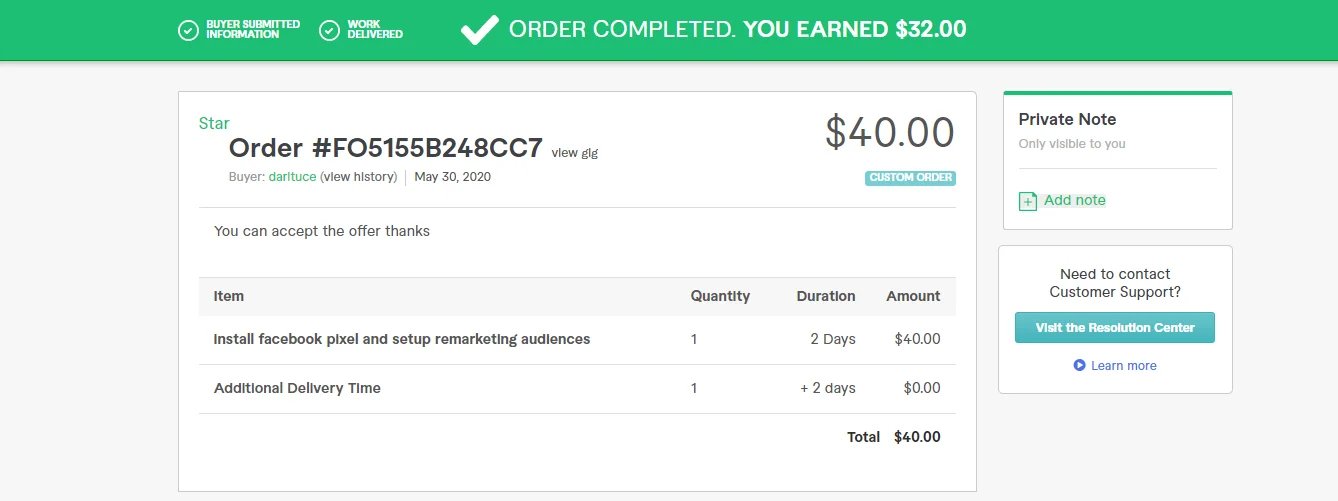Click the Learn more play icon
The height and width of the screenshot is (501, 1338).
click(x=1079, y=366)
